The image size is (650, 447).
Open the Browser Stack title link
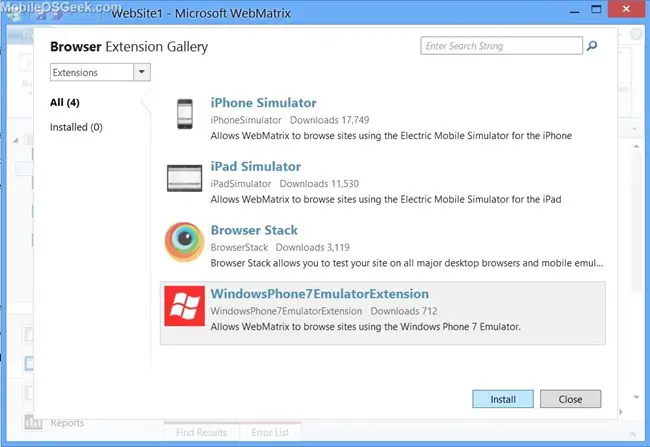click(x=254, y=230)
